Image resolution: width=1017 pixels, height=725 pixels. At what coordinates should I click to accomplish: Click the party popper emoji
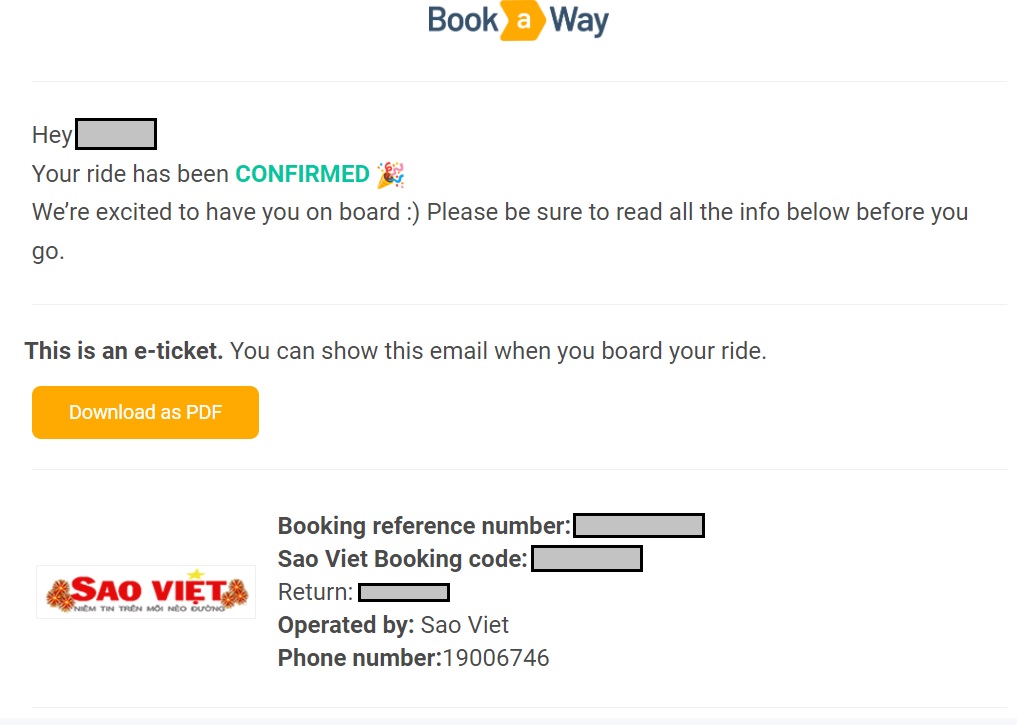click(391, 174)
